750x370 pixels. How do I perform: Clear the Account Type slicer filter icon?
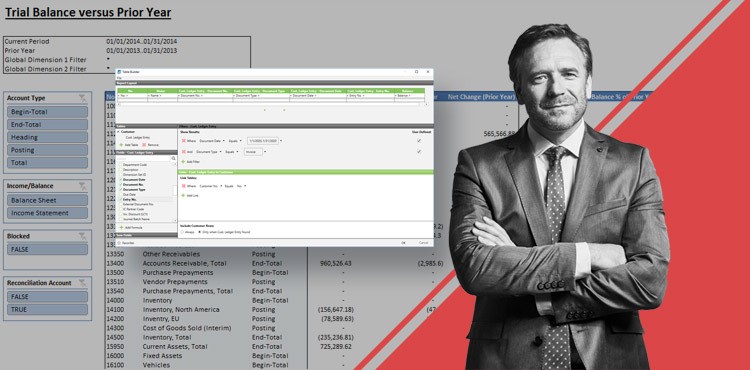tap(83, 98)
